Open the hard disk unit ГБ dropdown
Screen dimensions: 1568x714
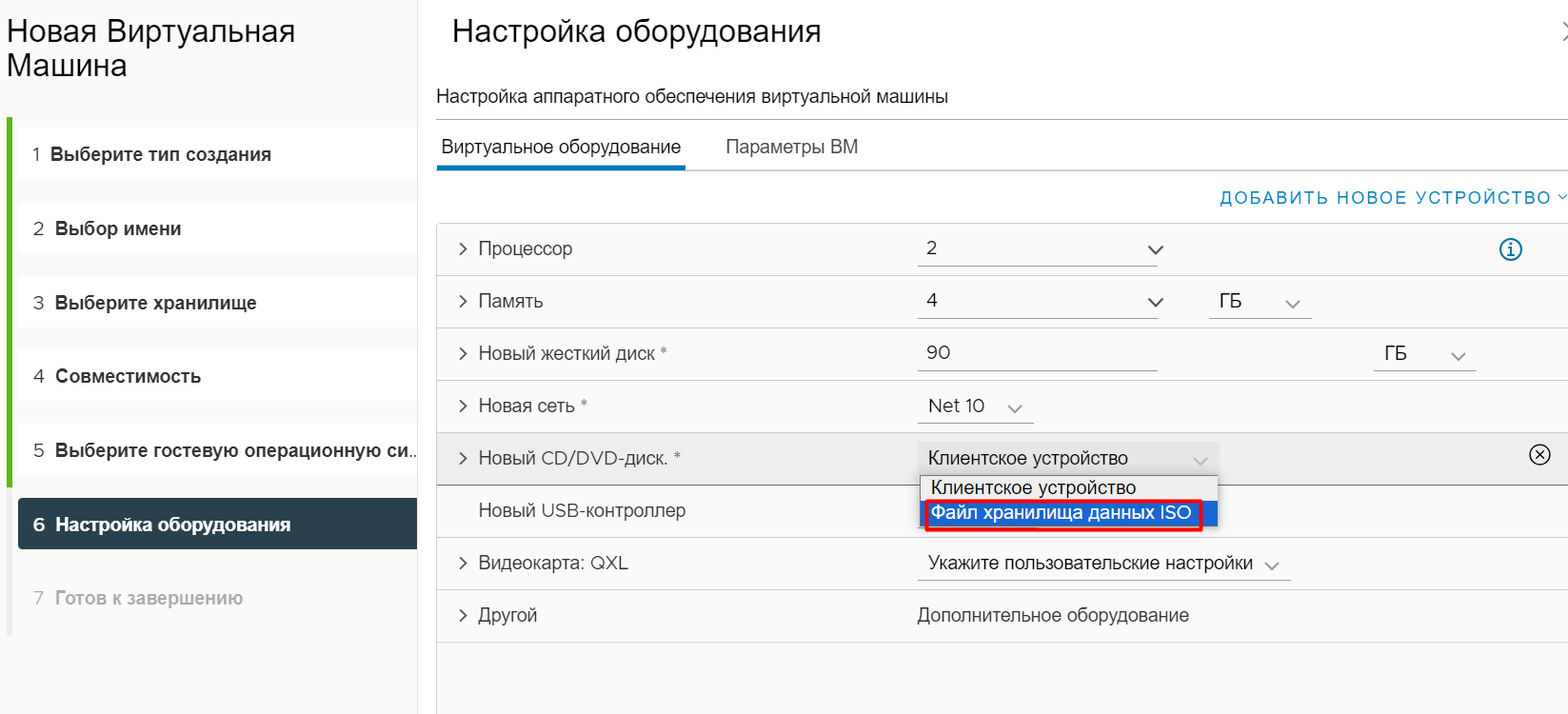(x=1424, y=354)
